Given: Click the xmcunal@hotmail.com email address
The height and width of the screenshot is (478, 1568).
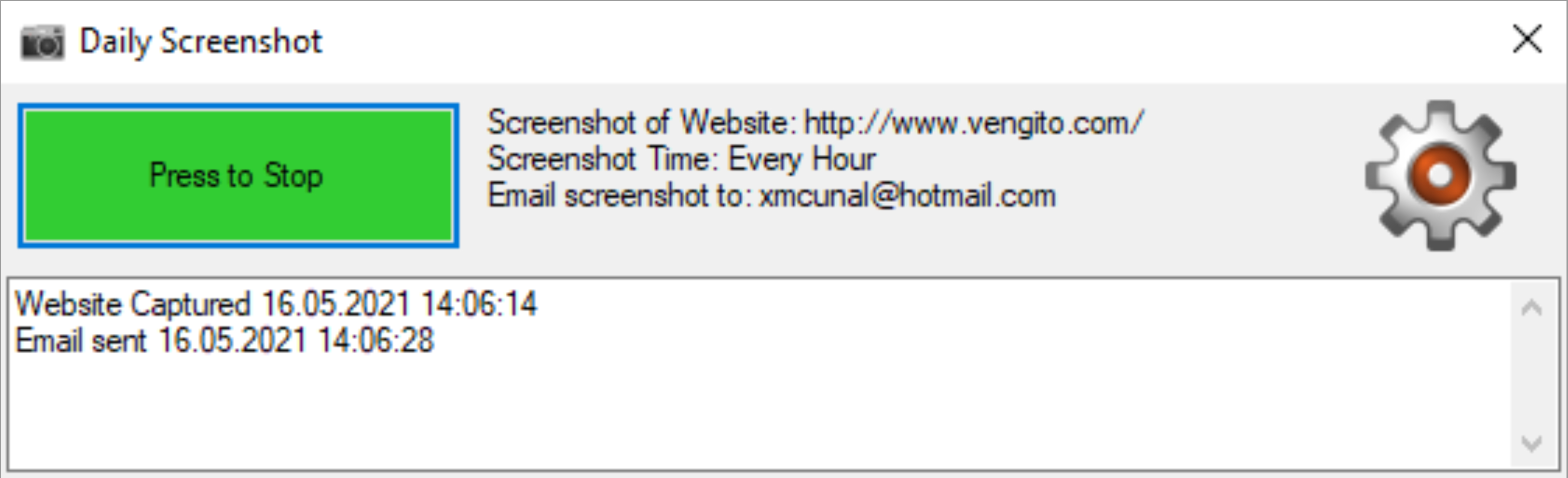Looking at the screenshot, I should 908,196.
